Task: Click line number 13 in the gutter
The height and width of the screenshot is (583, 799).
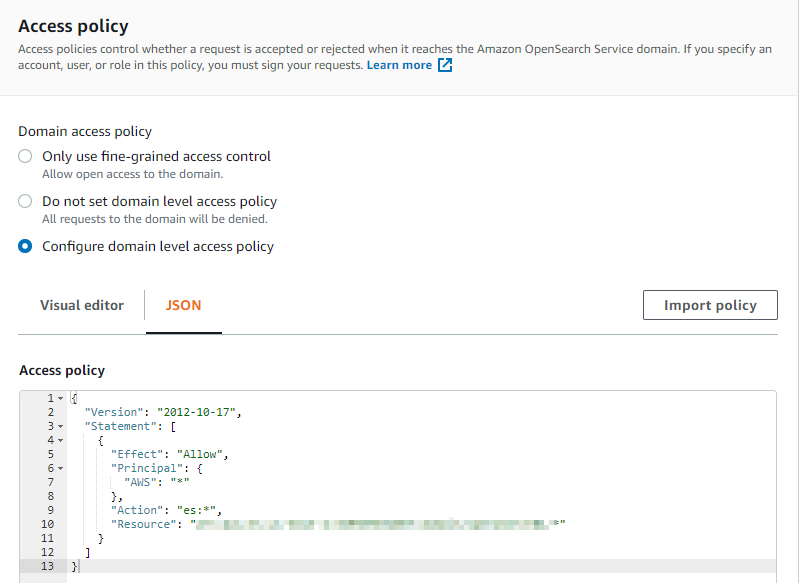Action: coord(48,566)
